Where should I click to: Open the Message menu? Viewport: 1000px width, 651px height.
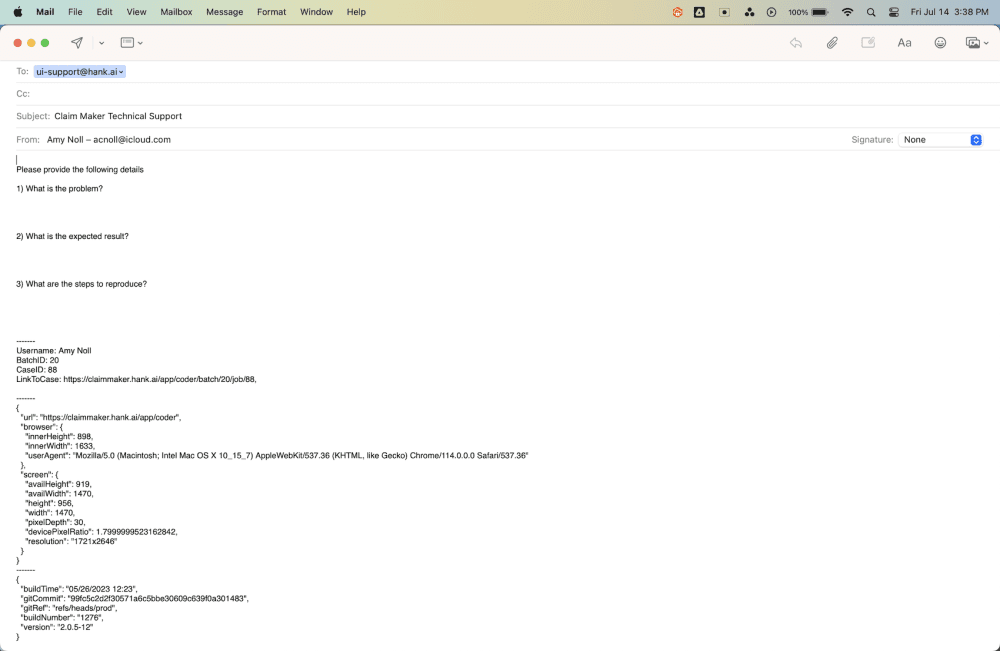(x=224, y=11)
